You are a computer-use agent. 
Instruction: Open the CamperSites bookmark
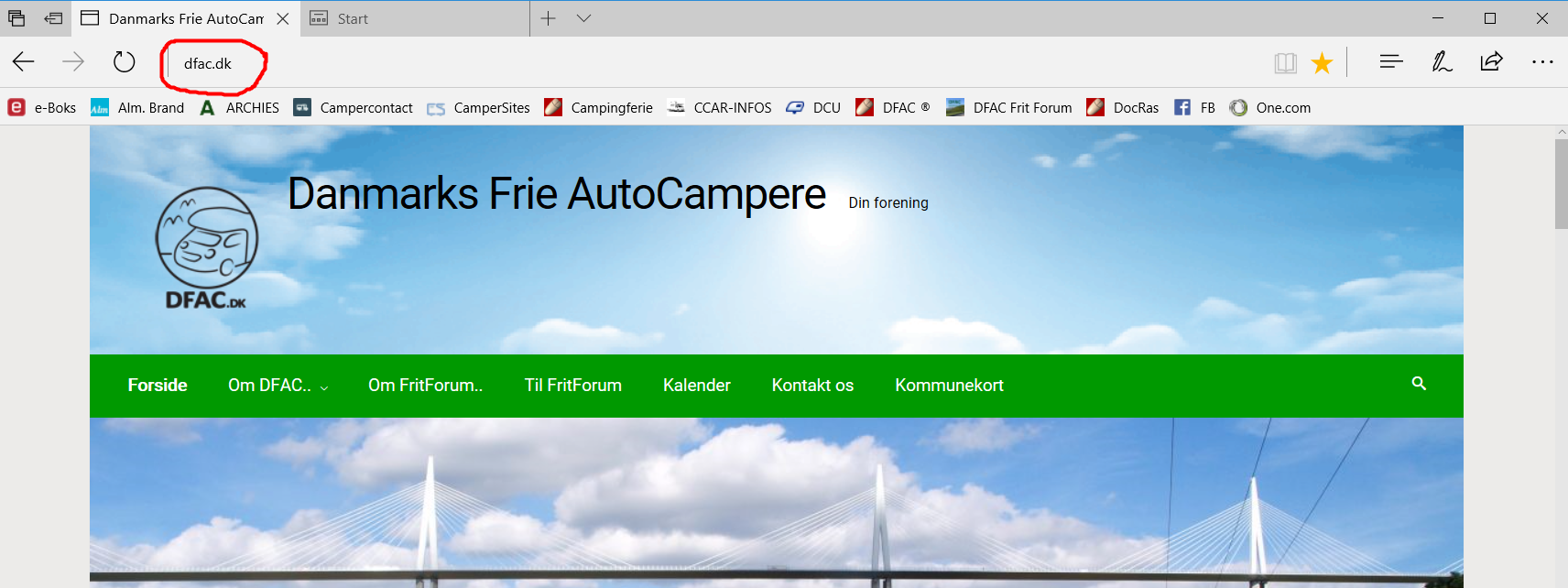pyautogui.click(x=478, y=108)
